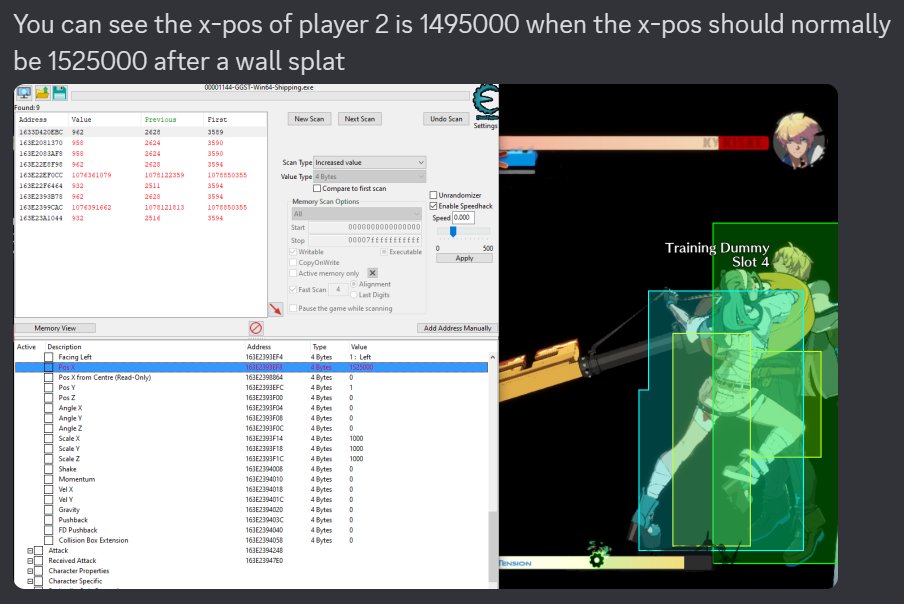Select the Alignment radio button
904x604 pixels.
(353, 284)
